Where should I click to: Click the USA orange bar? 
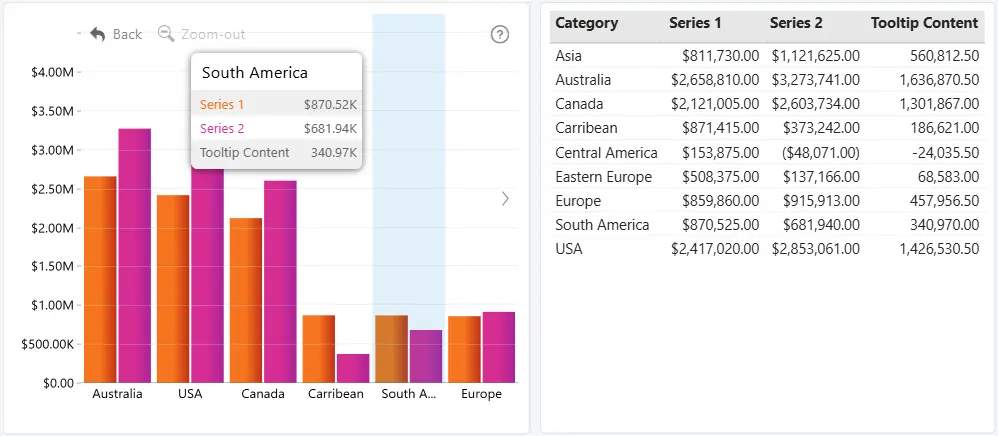pos(173,289)
